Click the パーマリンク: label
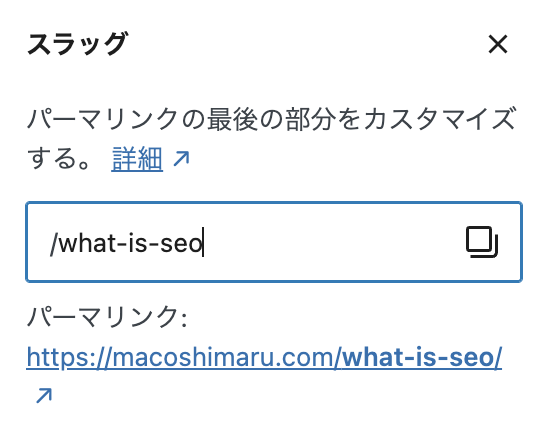548x438 pixels. (107, 317)
